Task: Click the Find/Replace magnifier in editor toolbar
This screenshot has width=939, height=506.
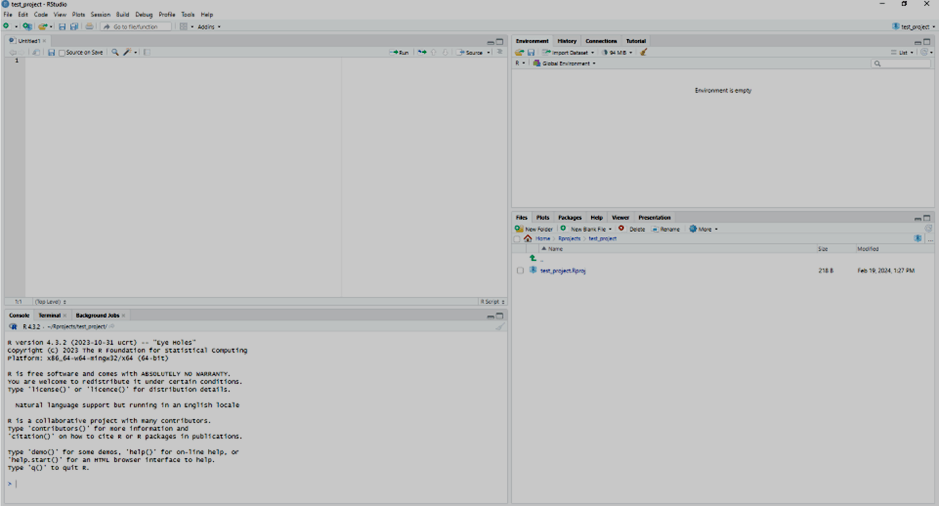Action: coord(115,53)
